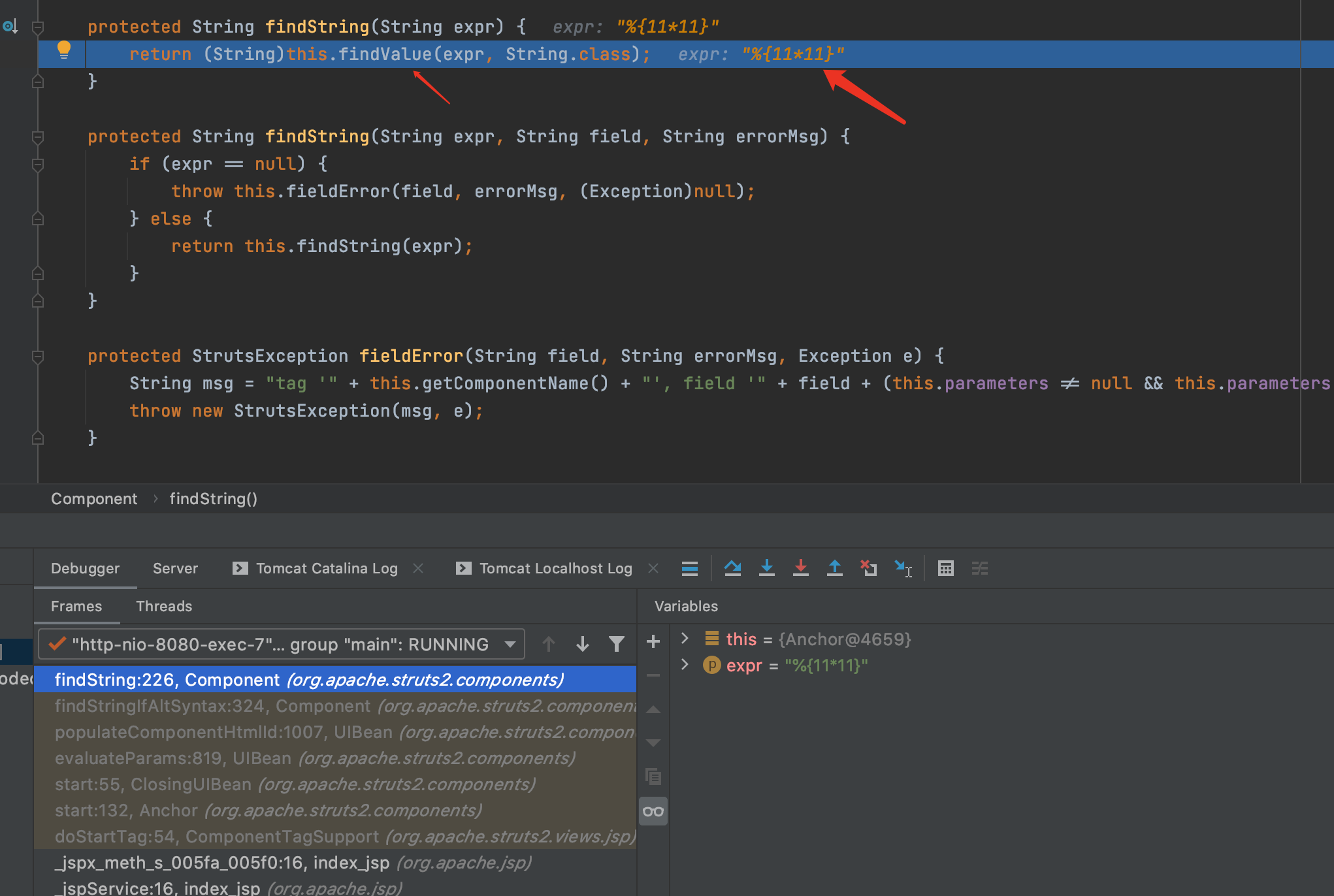This screenshot has height=896, width=1334.
Task: Click getComponentName() in msg line
Action: (515, 383)
